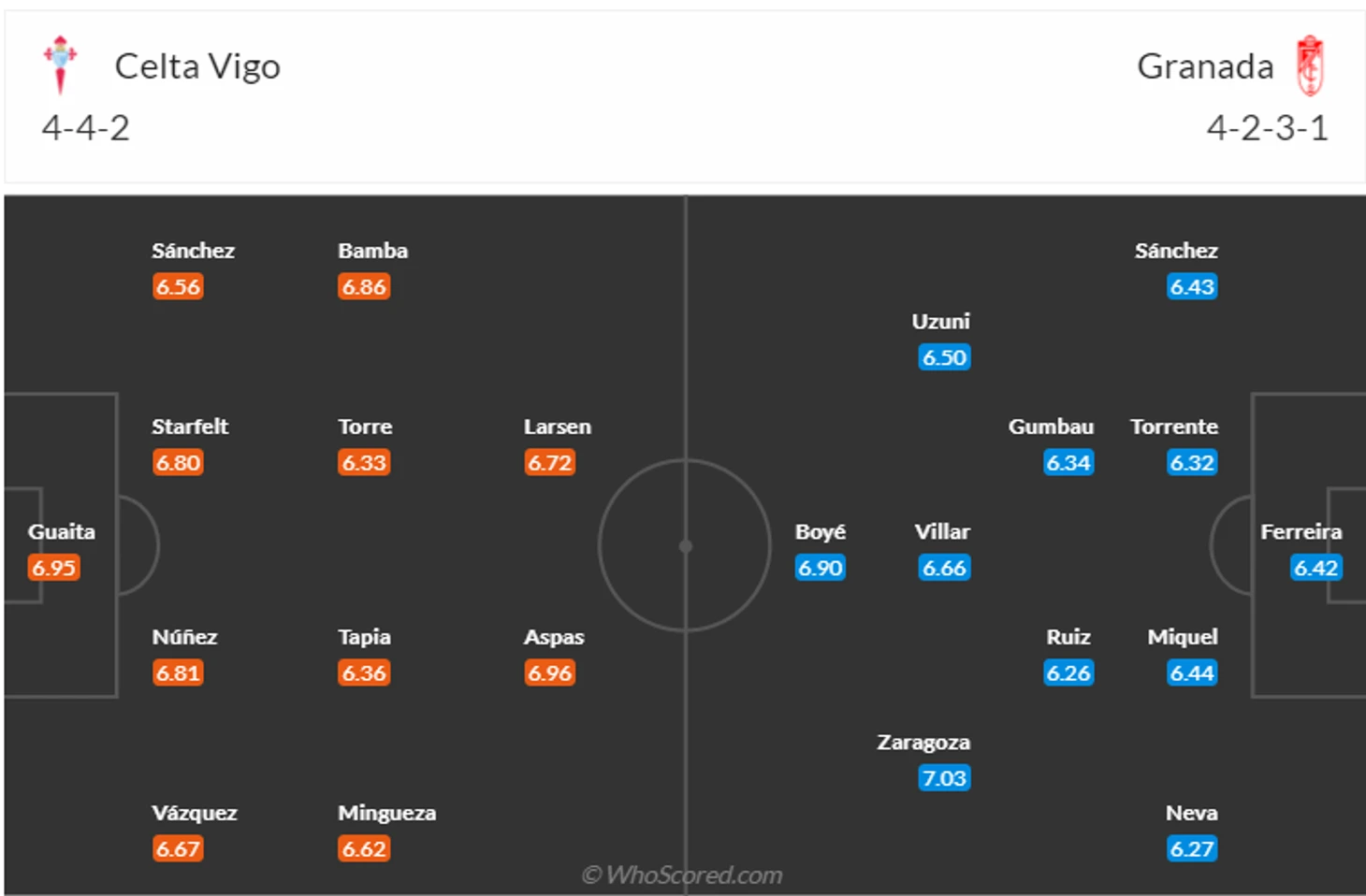Select player name Mingueza
This screenshot has width=1366, height=896.
coord(386,814)
